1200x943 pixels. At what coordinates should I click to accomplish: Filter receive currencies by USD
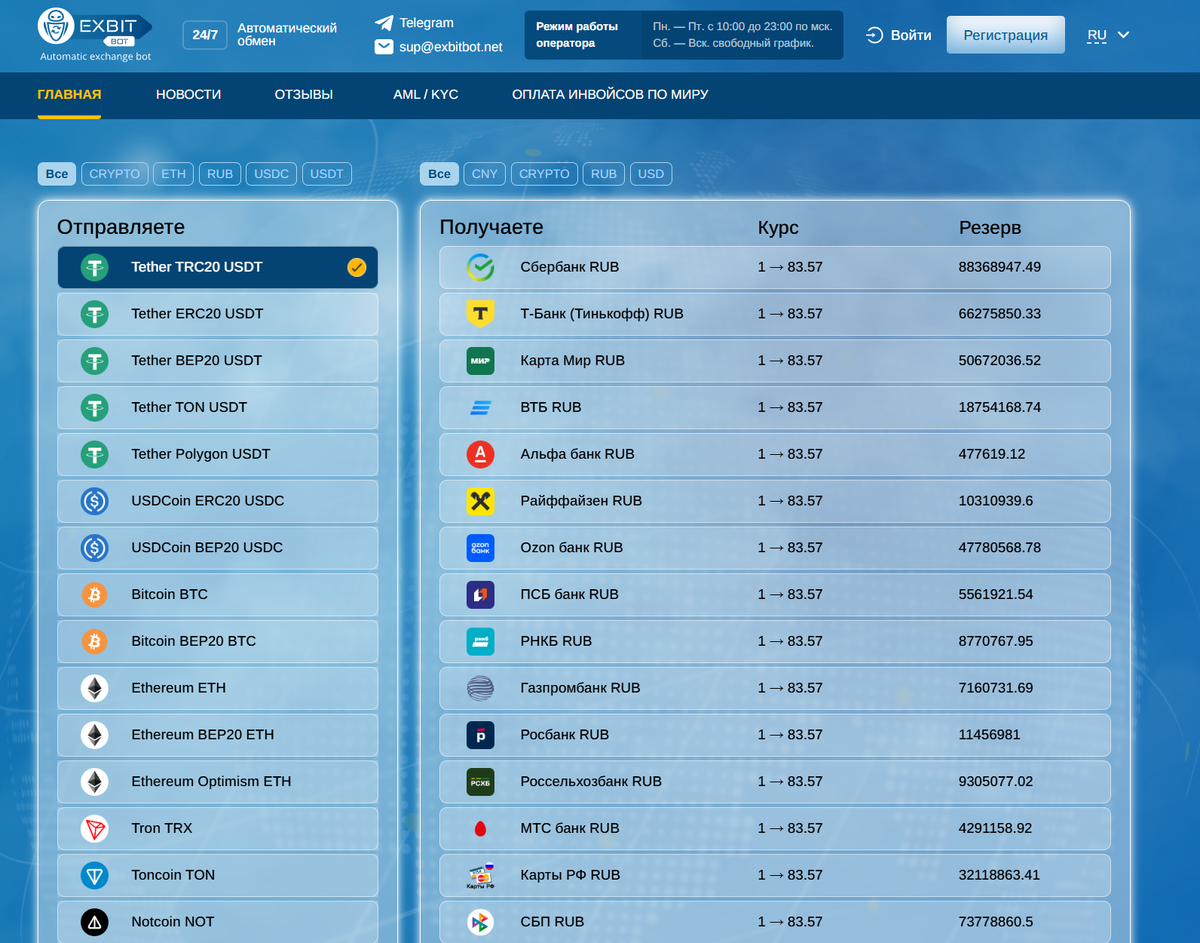point(651,174)
